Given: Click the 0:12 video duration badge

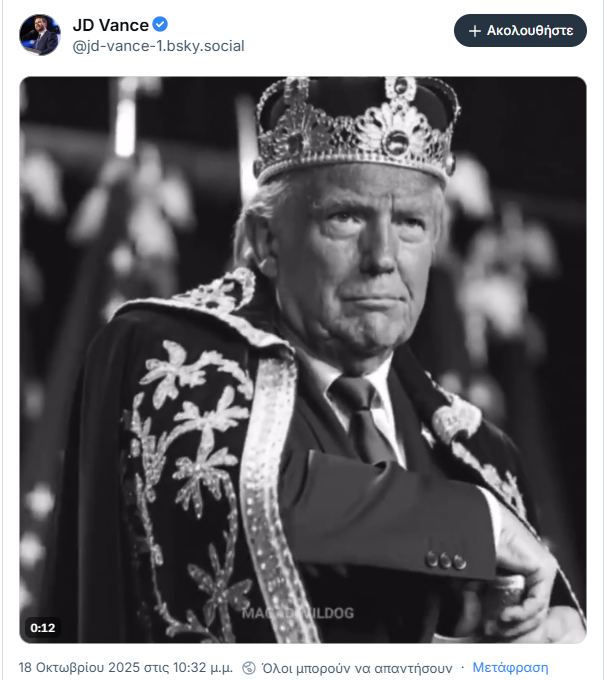Looking at the screenshot, I should 43,628.
